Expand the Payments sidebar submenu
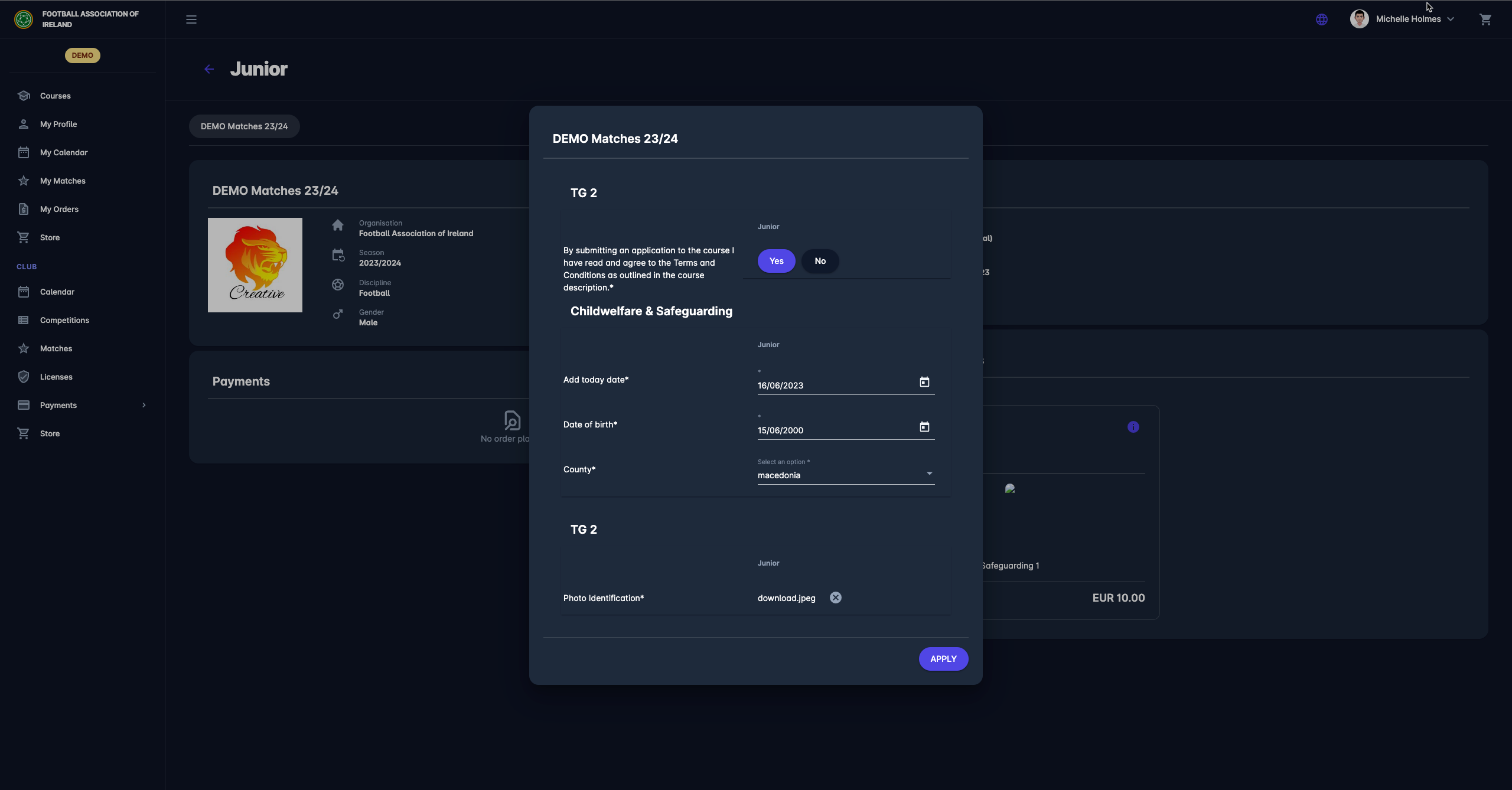 coord(144,405)
